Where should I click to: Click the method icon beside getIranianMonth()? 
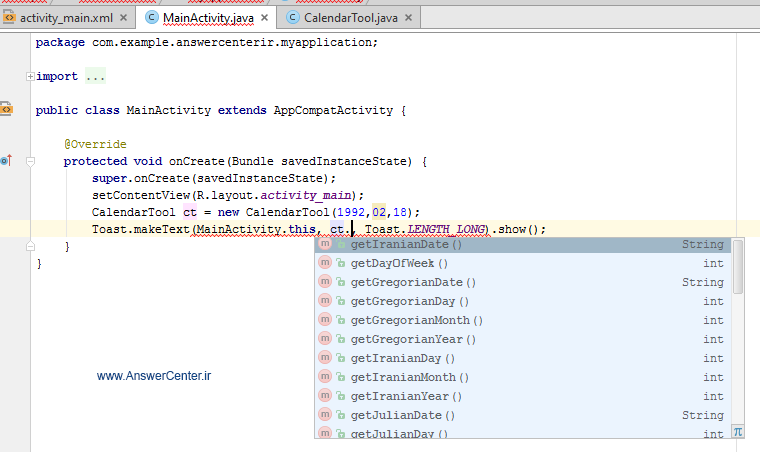[325, 376]
